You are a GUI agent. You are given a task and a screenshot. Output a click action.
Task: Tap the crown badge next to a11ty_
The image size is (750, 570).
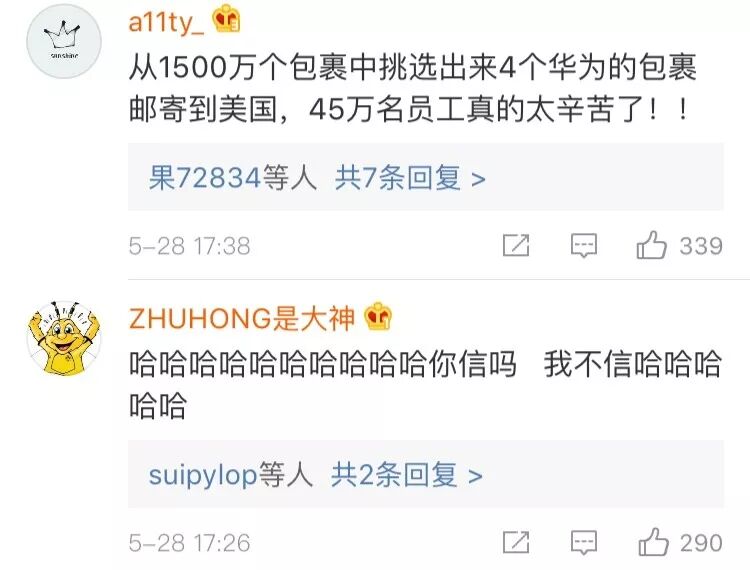click(227, 20)
